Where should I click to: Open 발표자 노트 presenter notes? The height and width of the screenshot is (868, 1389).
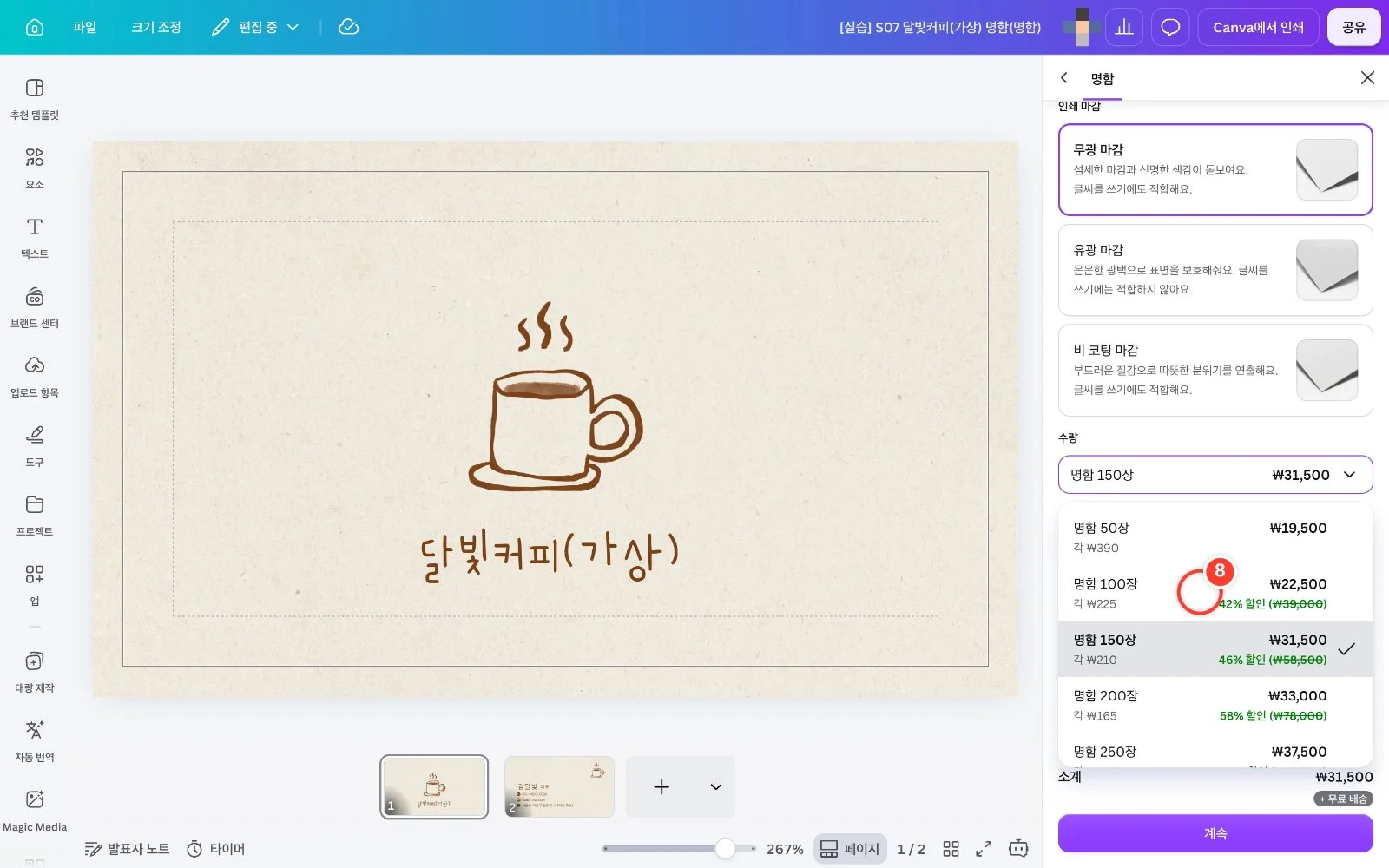[x=127, y=849]
